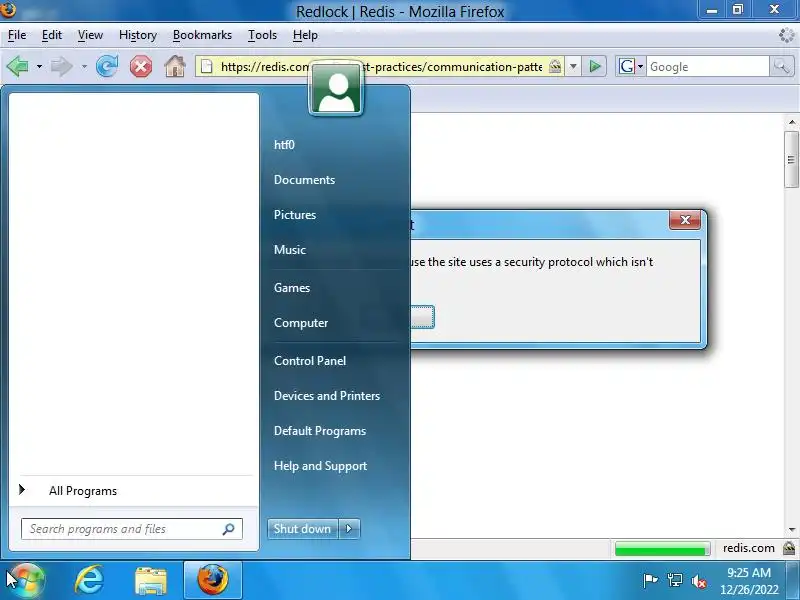This screenshot has width=800, height=600.
Task: Reload the page with the blue refresh icon
Action: tap(107, 66)
